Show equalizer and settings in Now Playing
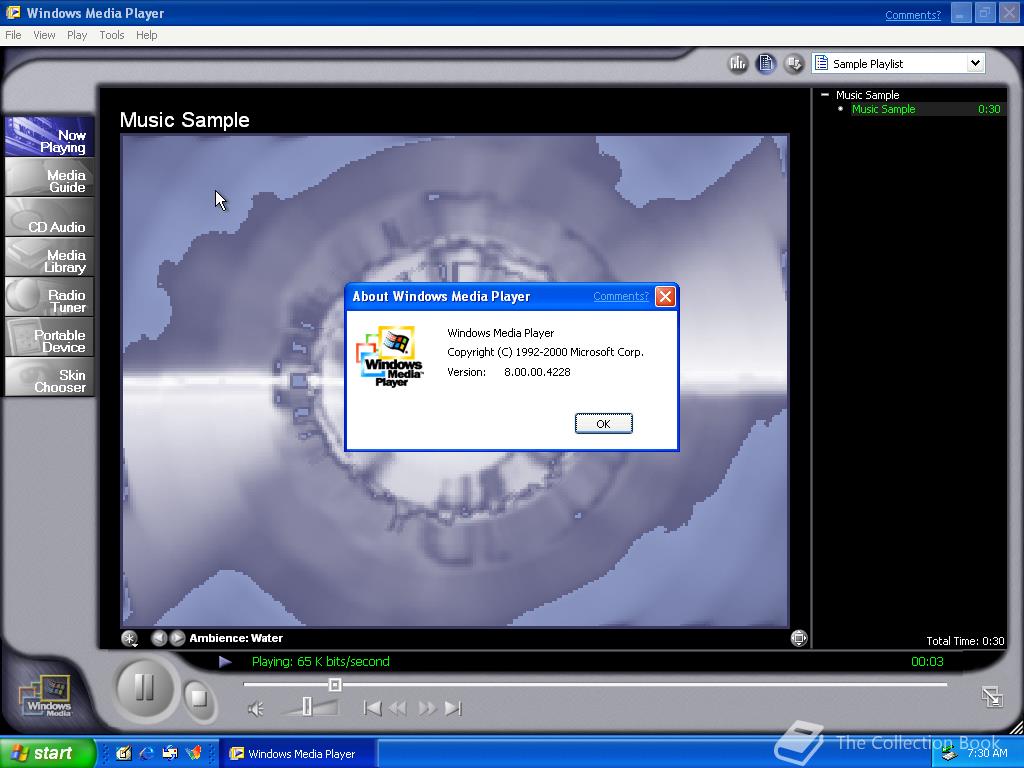 [x=738, y=63]
